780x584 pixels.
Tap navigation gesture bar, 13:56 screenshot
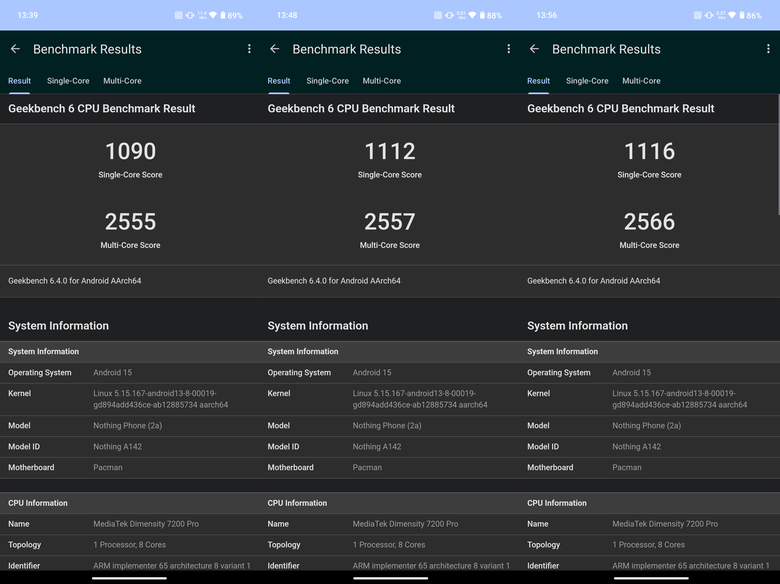651,578
